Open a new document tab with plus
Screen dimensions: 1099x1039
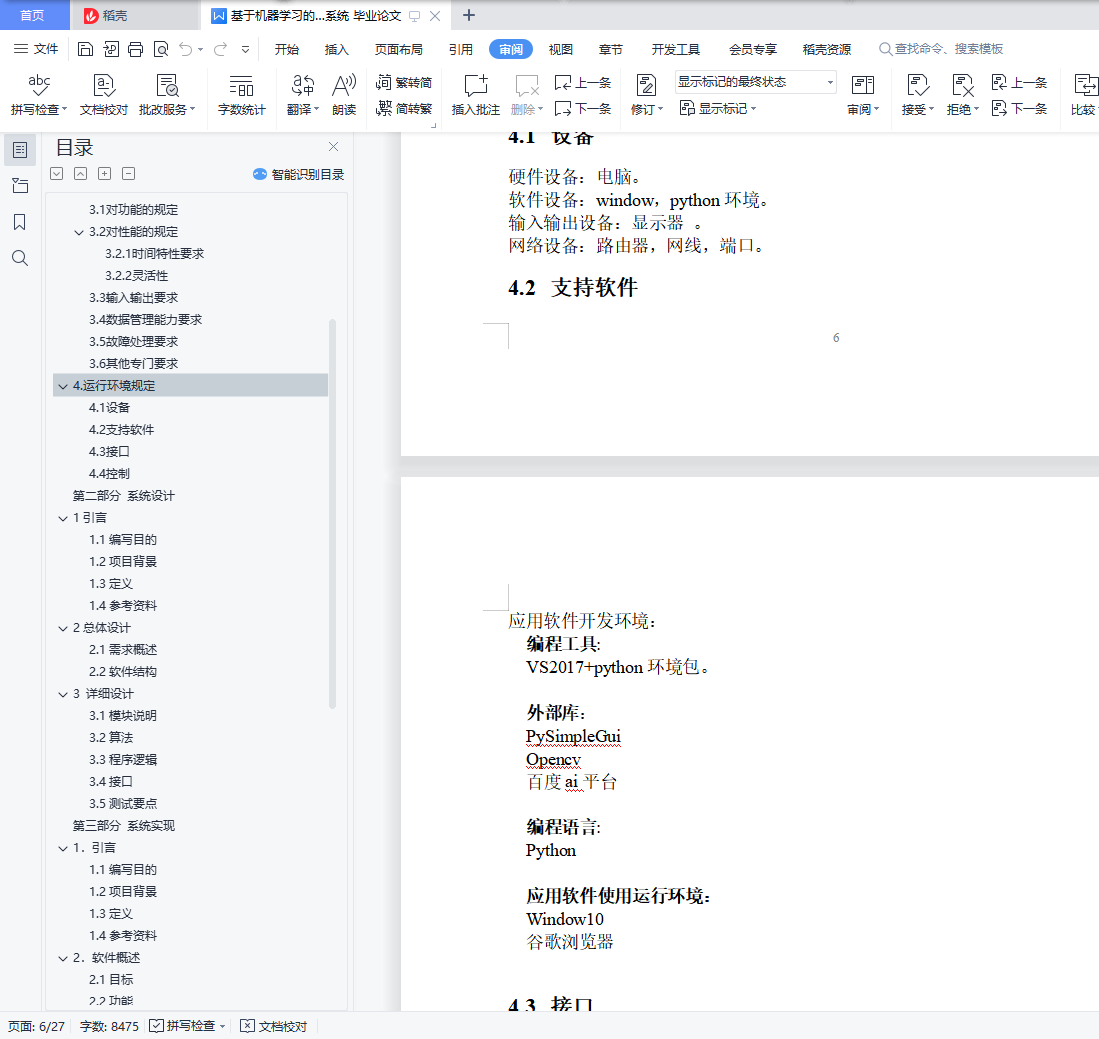tap(469, 15)
